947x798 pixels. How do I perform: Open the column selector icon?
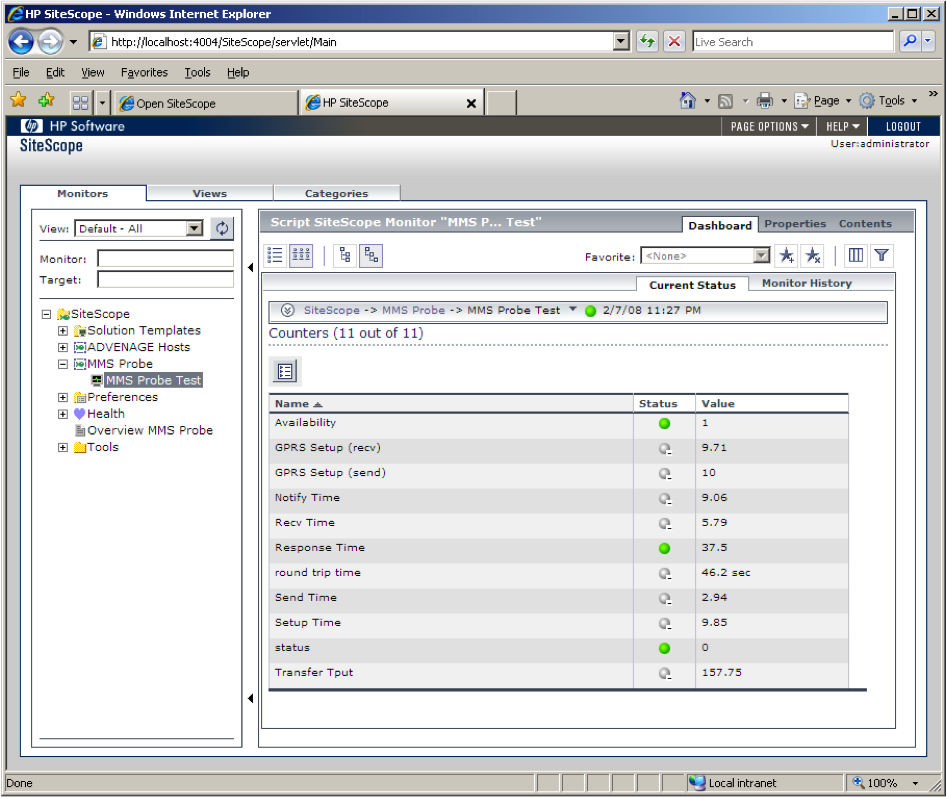(855, 256)
